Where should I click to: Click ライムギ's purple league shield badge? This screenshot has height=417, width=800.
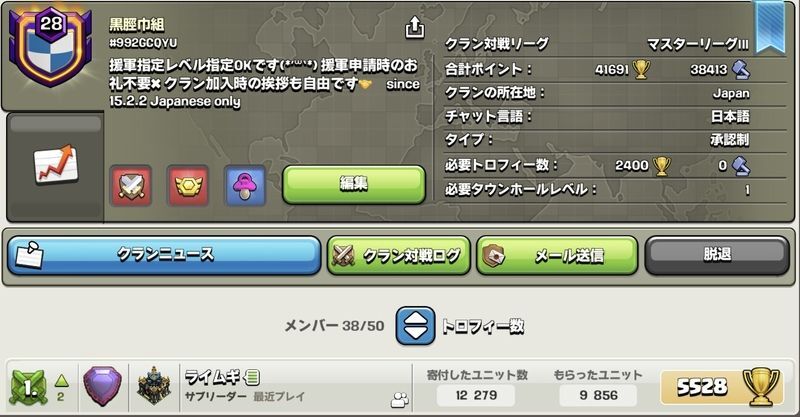(x=103, y=386)
